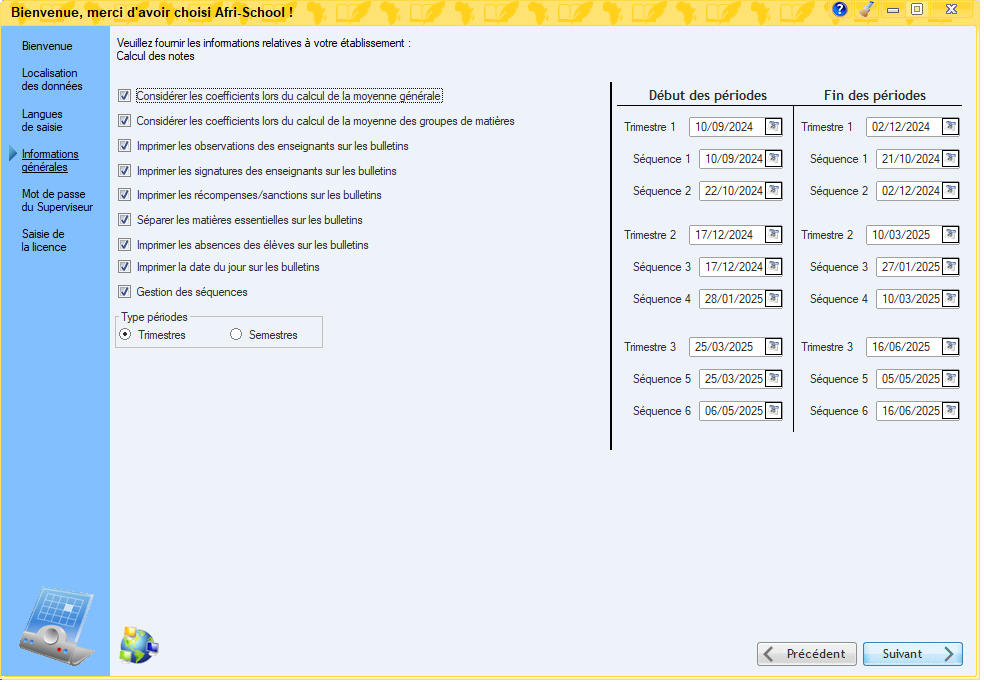Open the help question mark icon
Screen dimensions: 984x682
(x=842, y=9)
